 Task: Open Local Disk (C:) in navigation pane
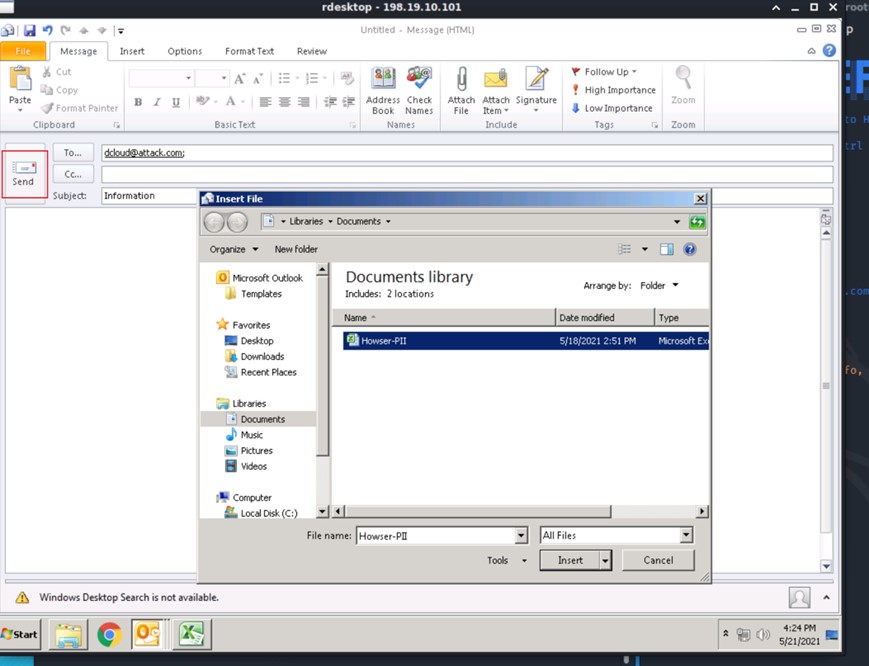[261, 513]
